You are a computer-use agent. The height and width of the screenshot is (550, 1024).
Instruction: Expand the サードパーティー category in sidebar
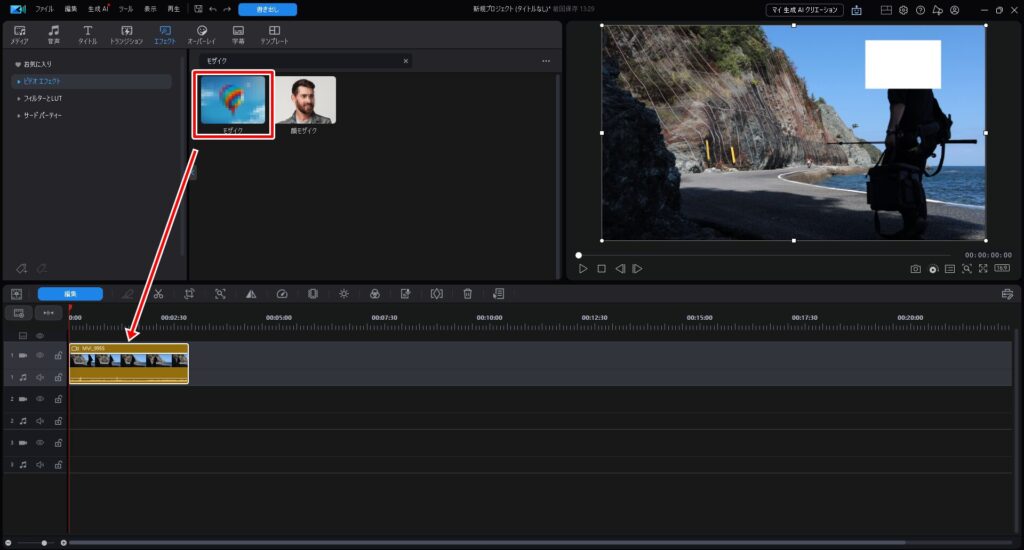[x=43, y=115]
